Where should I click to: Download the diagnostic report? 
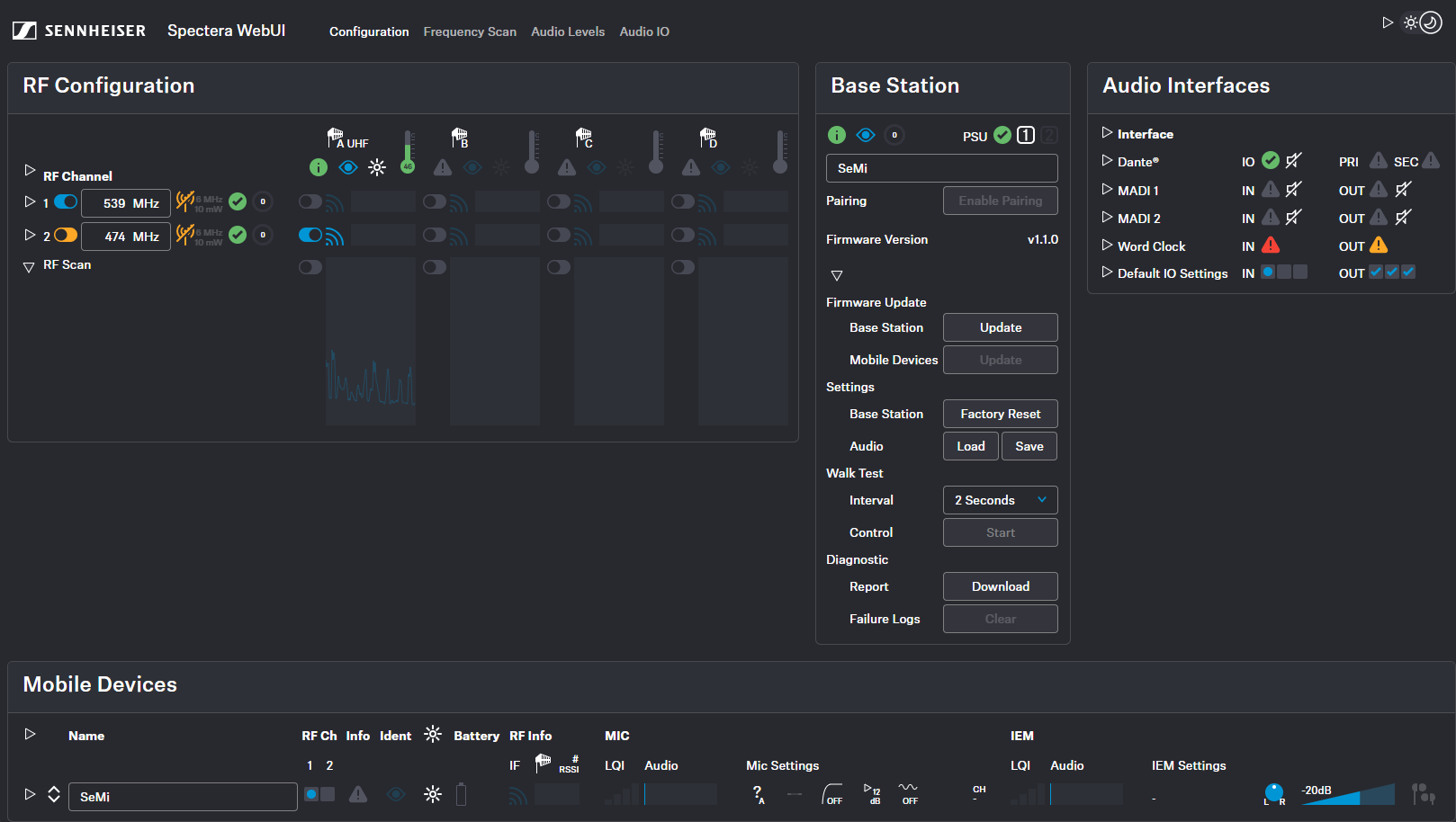1000,586
